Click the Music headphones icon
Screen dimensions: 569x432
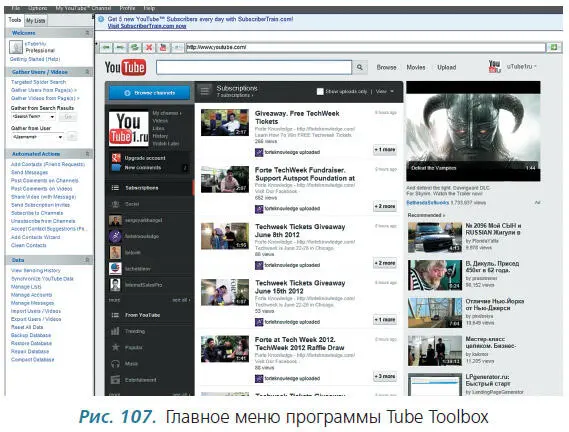point(115,364)
